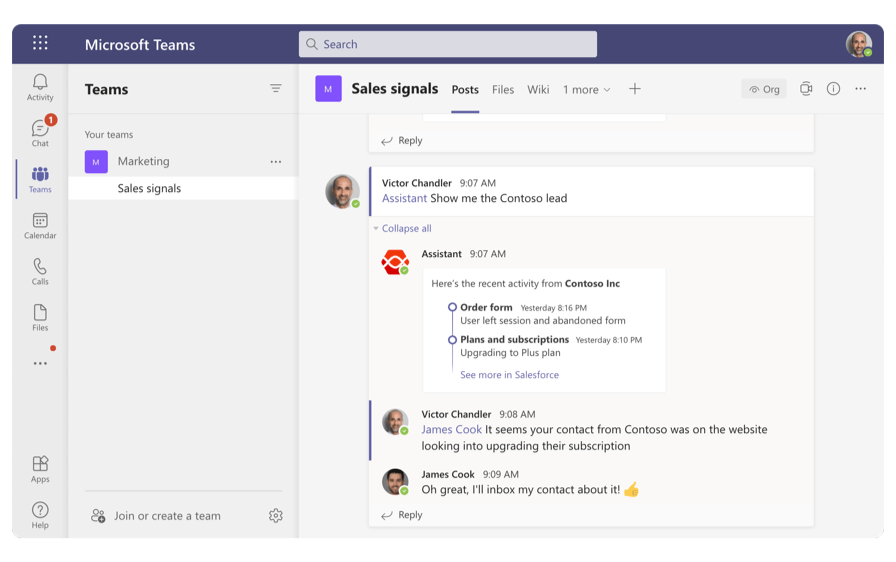This screenshot has height=562, width=896.
Task: Select the Sales signals channel
Action: pyautogui.click(x=183, y=188)
